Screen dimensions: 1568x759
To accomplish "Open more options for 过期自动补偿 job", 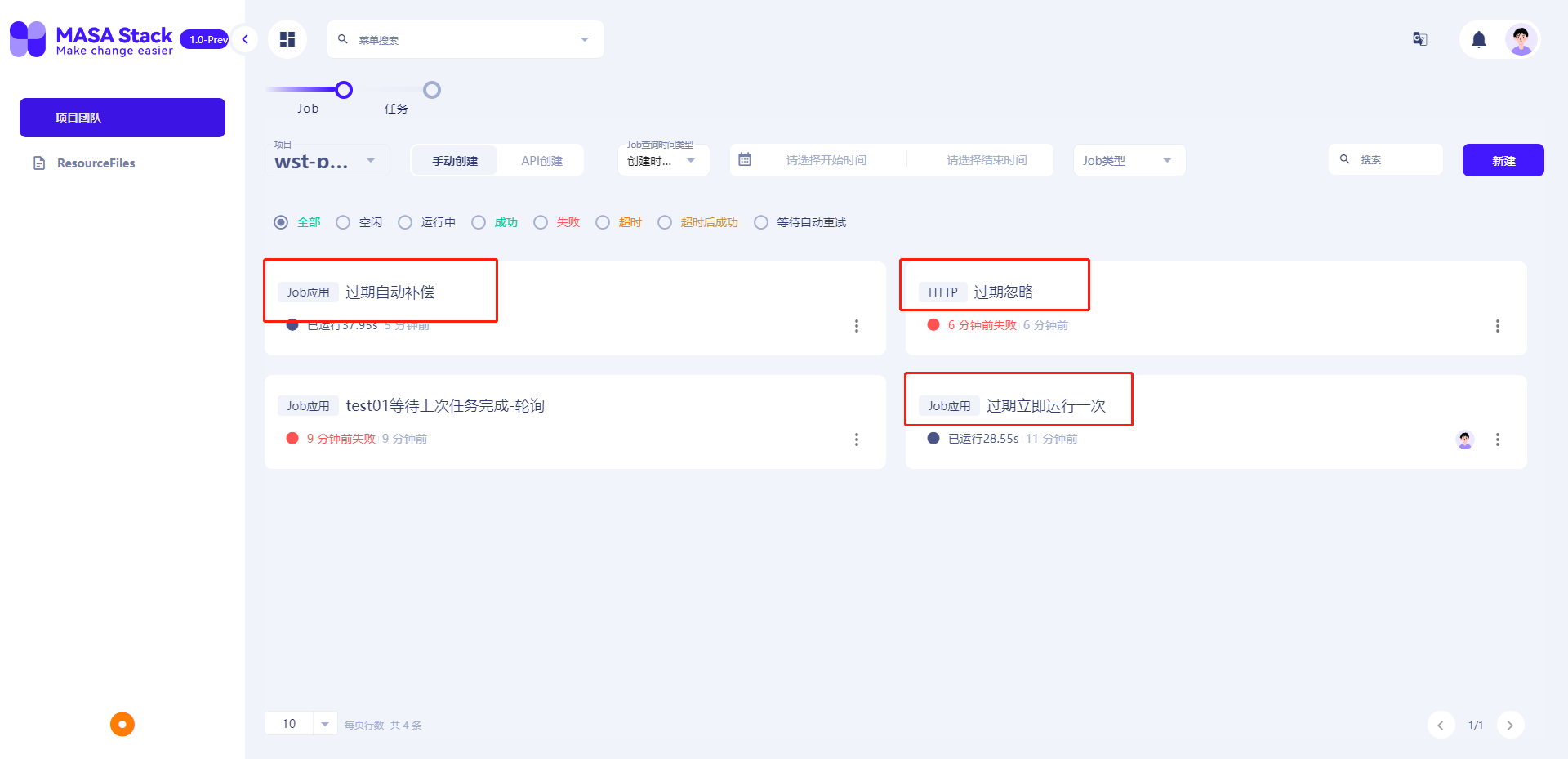I will click(x=857, y=326).
